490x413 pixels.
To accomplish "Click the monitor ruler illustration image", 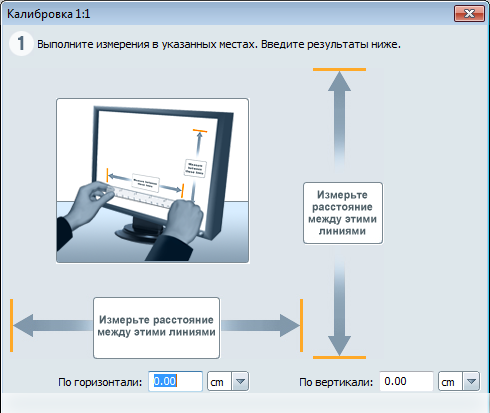I will click(x=153, y=181).
